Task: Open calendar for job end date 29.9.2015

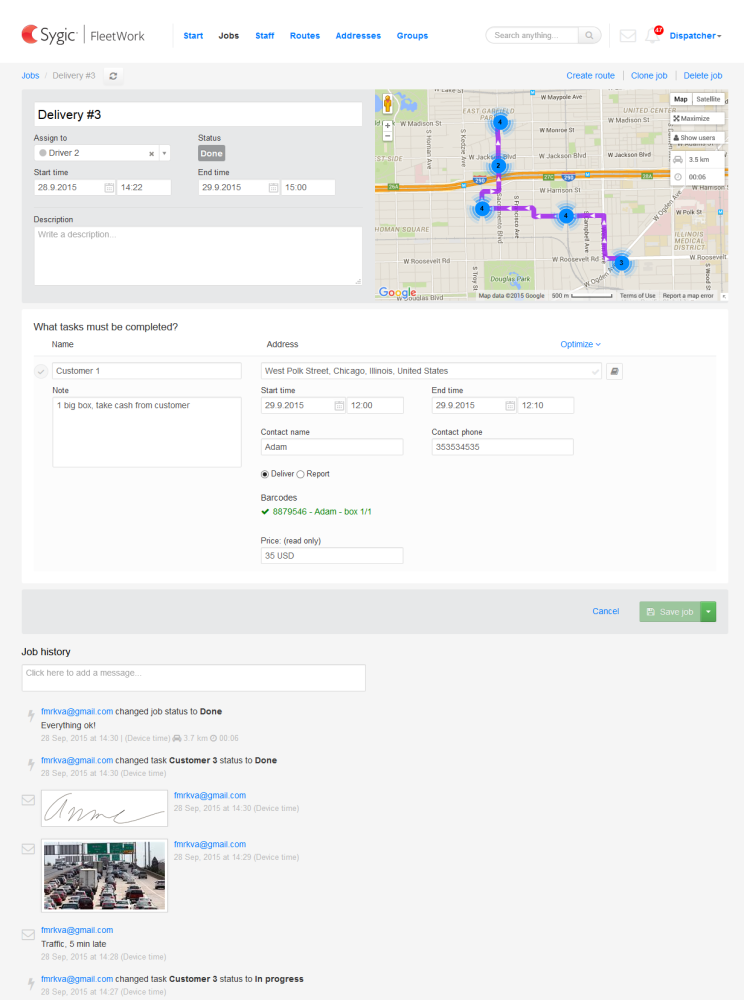Action: 274,188
